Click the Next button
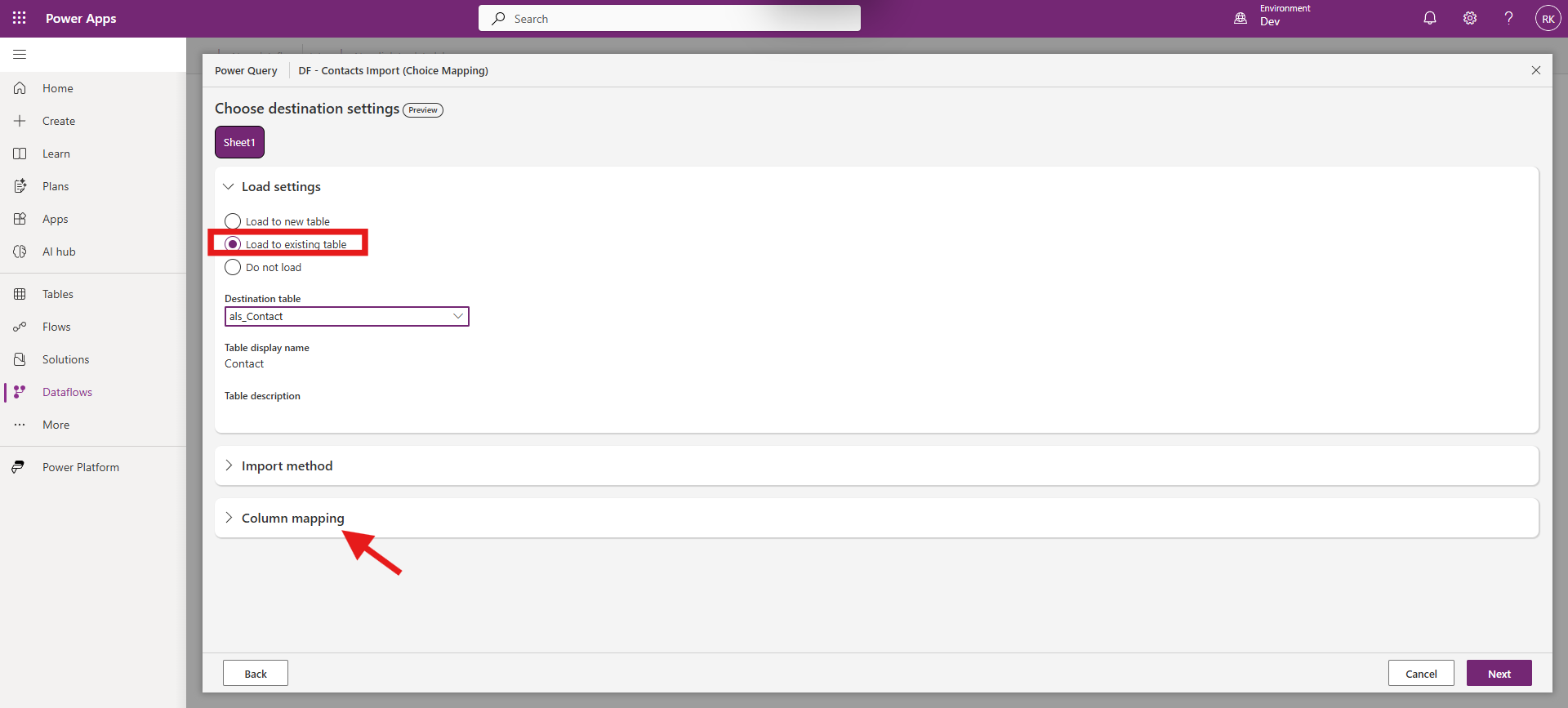 (1499, 674)
